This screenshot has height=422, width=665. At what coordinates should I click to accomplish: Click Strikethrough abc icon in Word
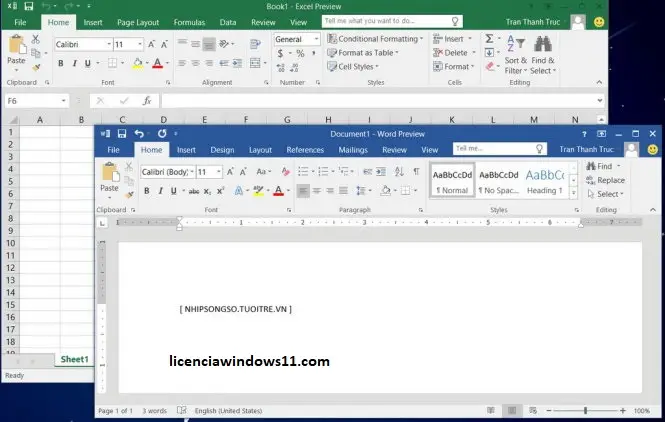(194, 191)
